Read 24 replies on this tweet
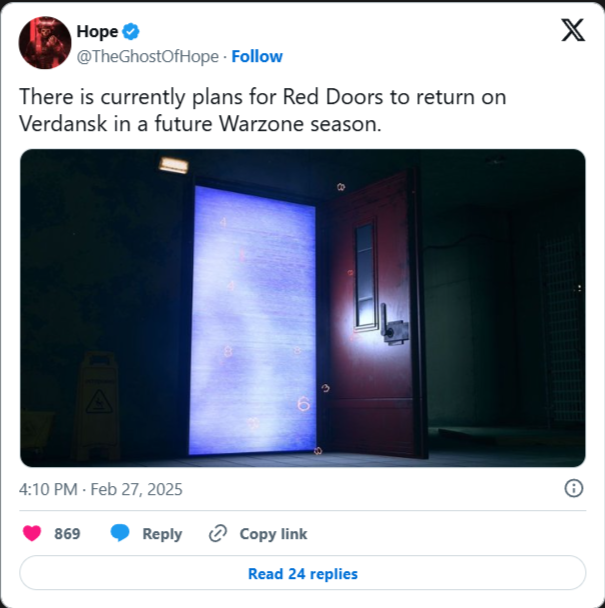This screenshot has height=608, width=605. [302, 573]
